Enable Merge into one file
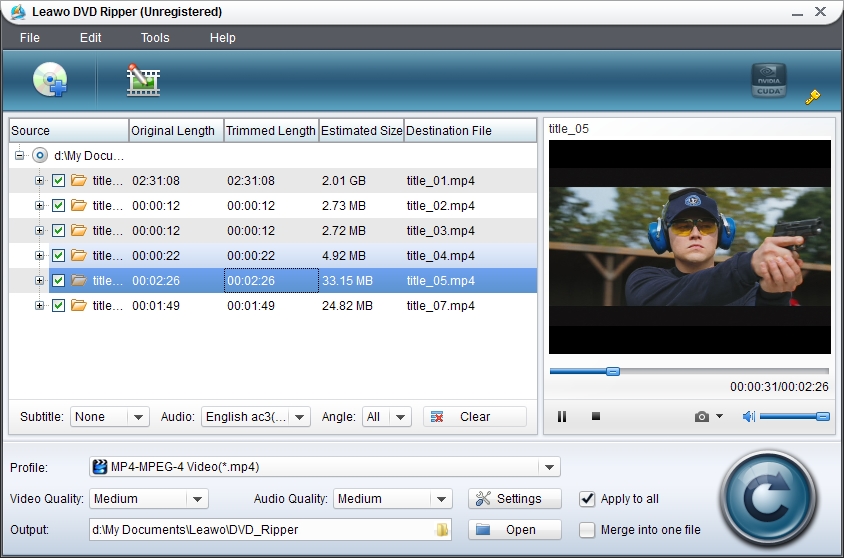844x558 pixels. click(x=587, y=530)
